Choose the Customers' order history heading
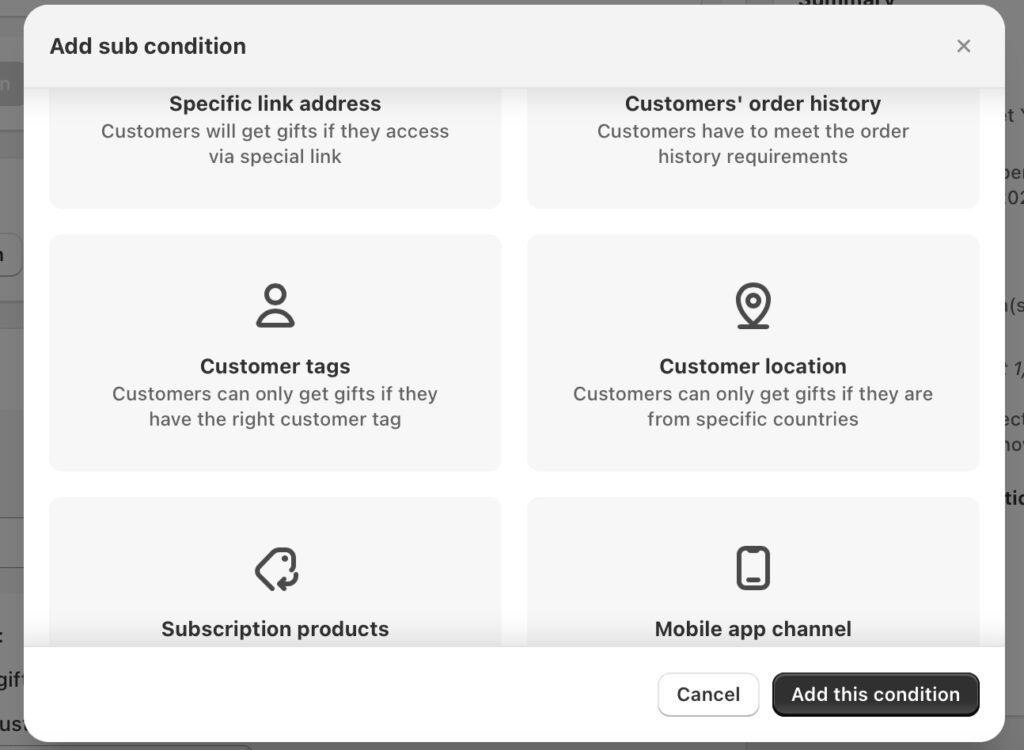The image size is (1024, 750). (x=753, y=104)
